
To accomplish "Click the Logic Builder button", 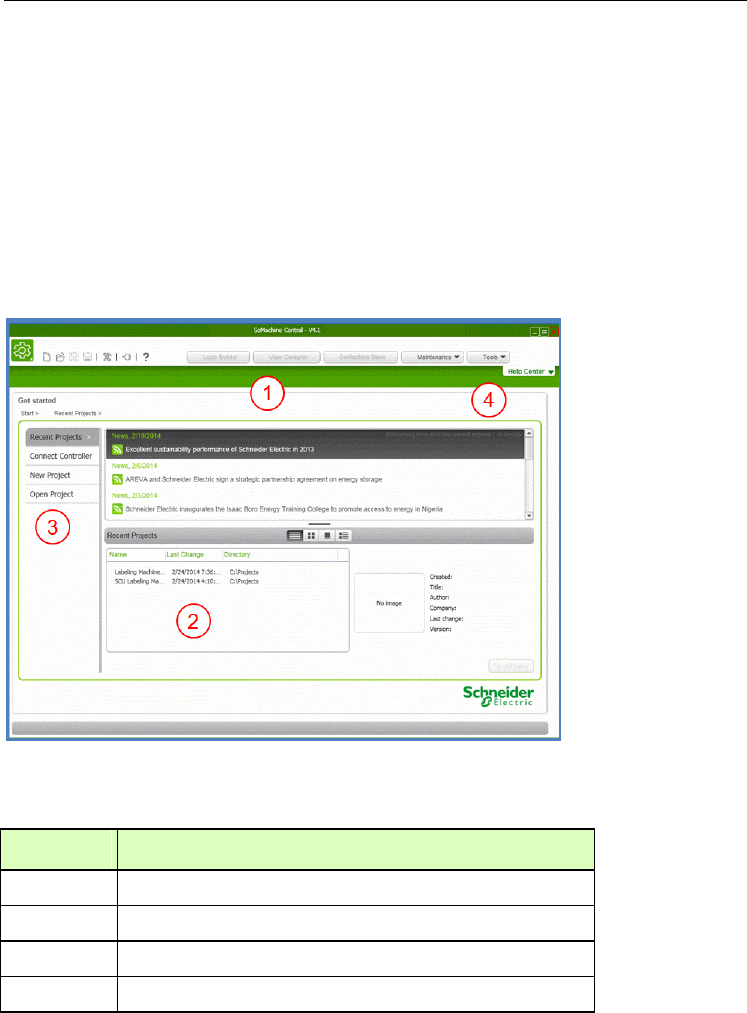I will point(218,357).
